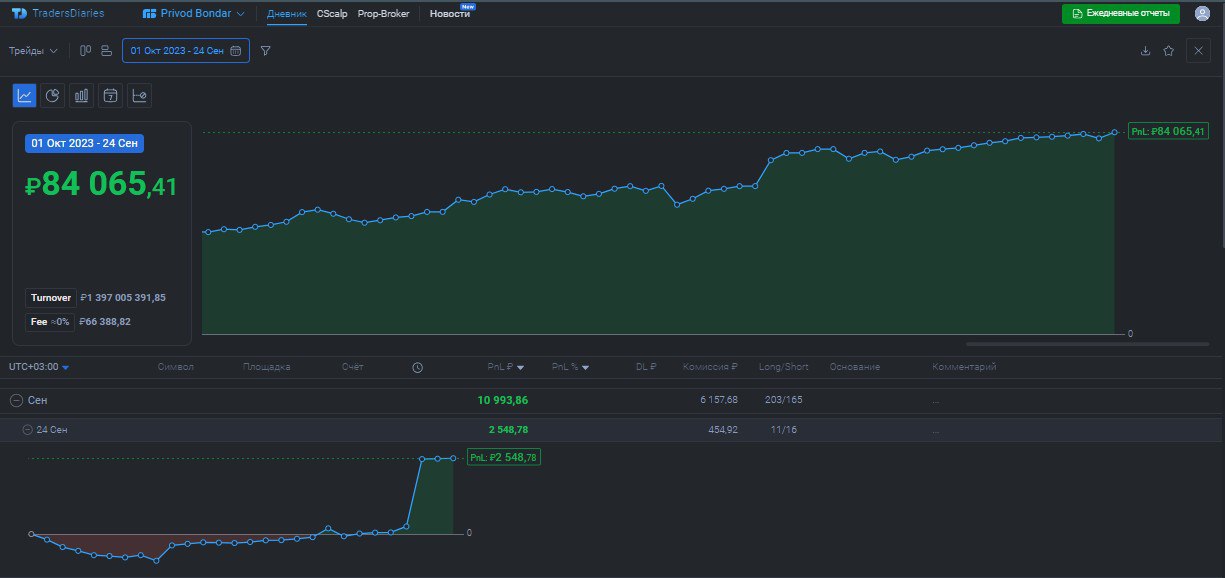This screenshot has height=578, width=1225.
Task: Click the download icon
Action: pos(1145,50)
